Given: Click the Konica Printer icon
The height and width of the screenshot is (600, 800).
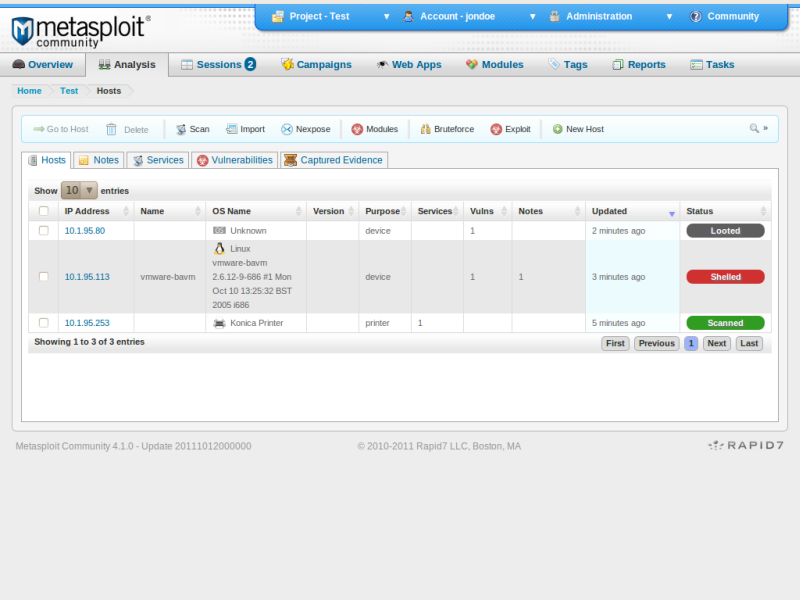Looking at the screenshot, I should pyautogui.click(x=219, y=323).
